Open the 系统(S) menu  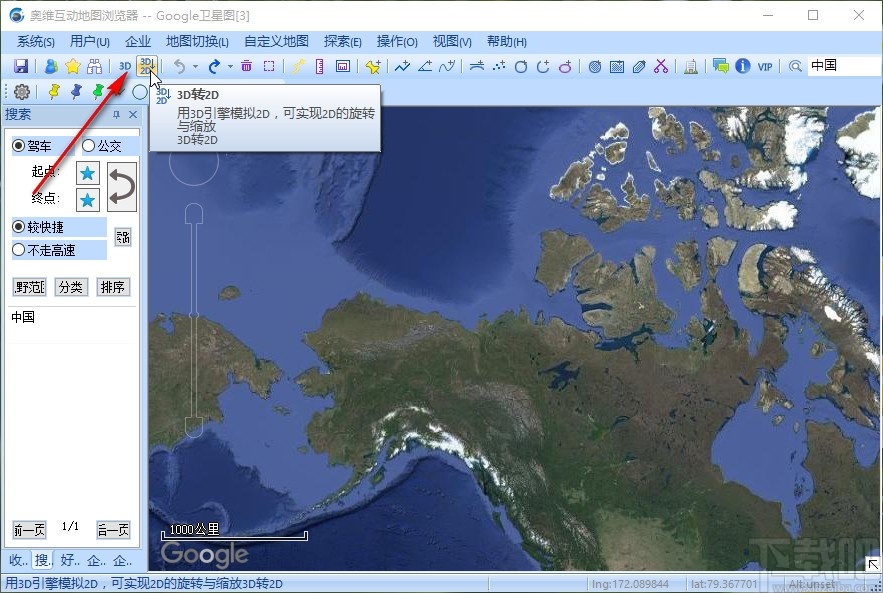coord(36,42)
